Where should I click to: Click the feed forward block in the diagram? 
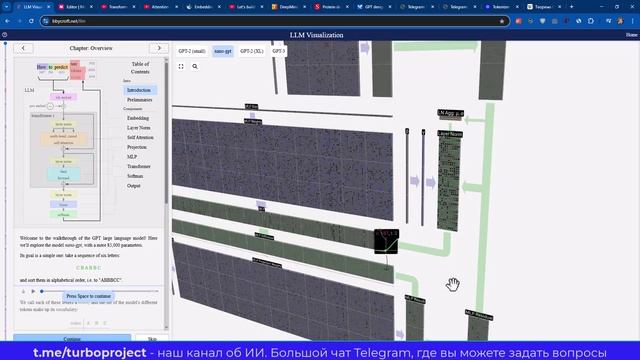pyautogui.click(x=63, y=175)
